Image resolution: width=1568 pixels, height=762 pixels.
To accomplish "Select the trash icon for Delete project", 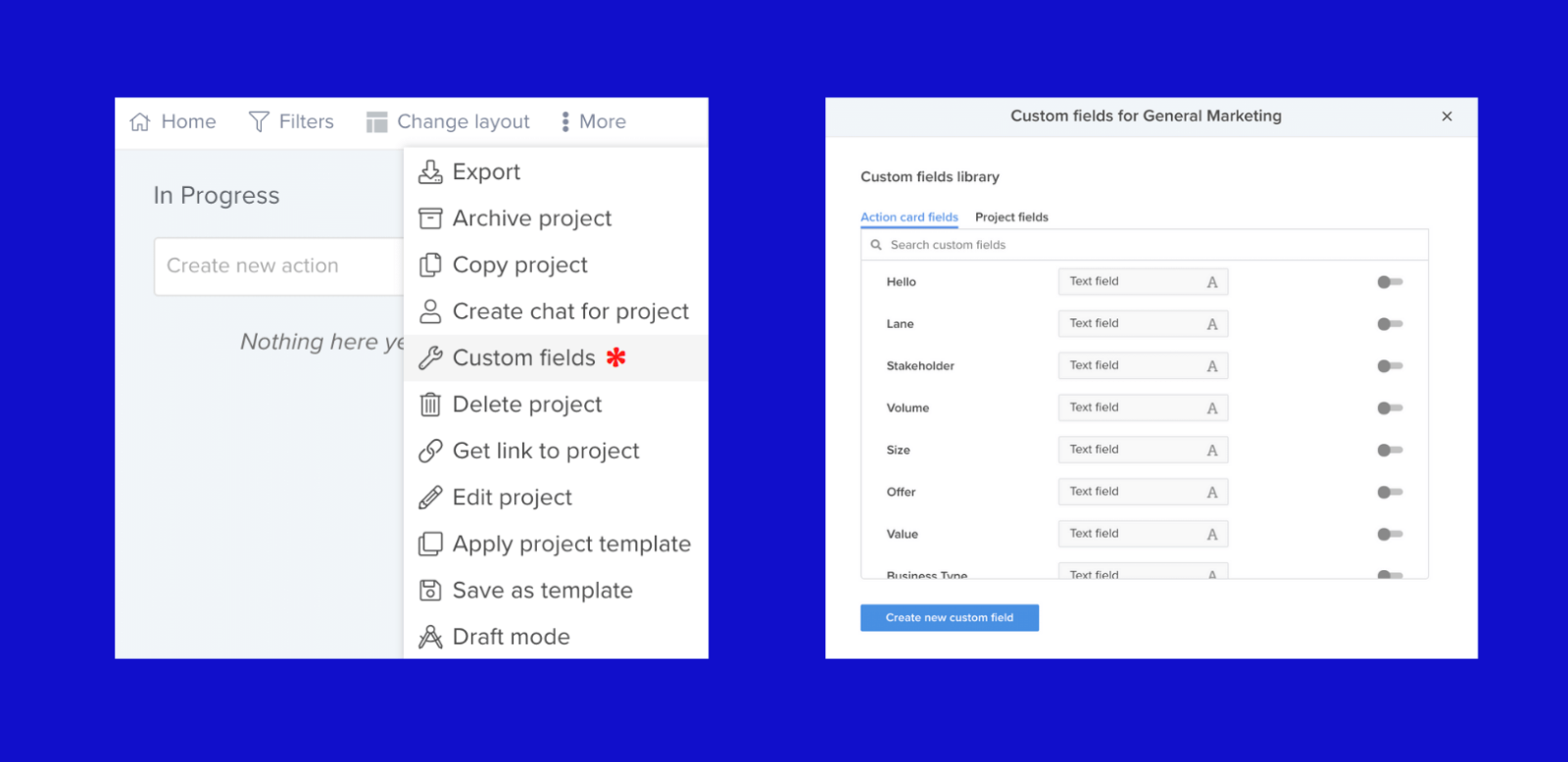I will pyautogui.click(x=430, y=404).
